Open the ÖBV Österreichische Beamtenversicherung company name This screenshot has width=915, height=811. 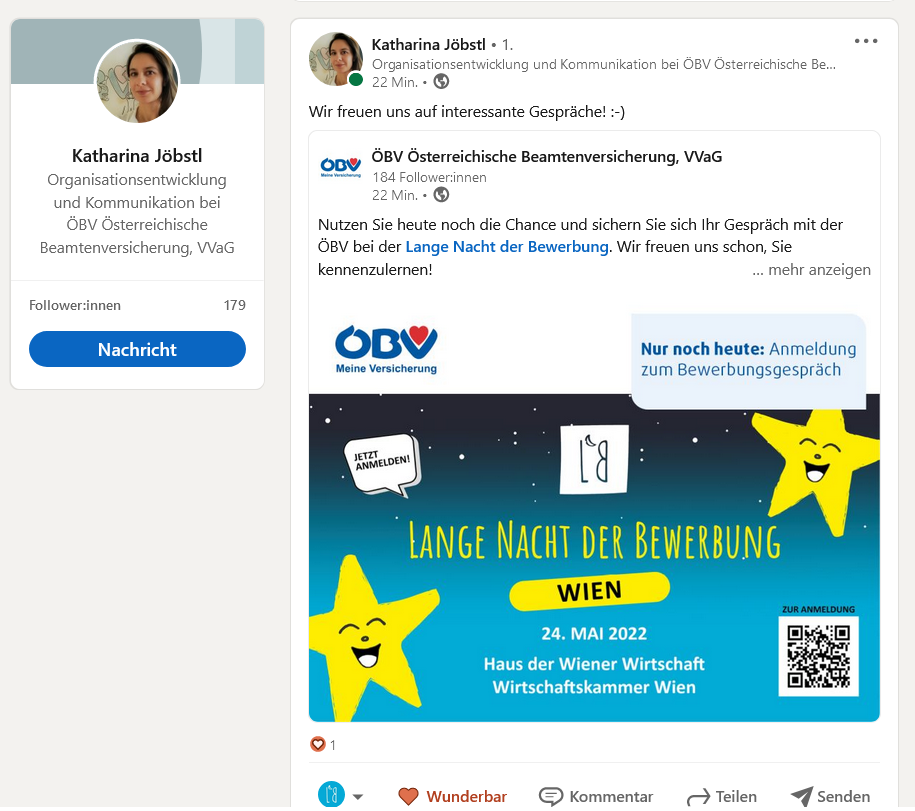point(547,156)
